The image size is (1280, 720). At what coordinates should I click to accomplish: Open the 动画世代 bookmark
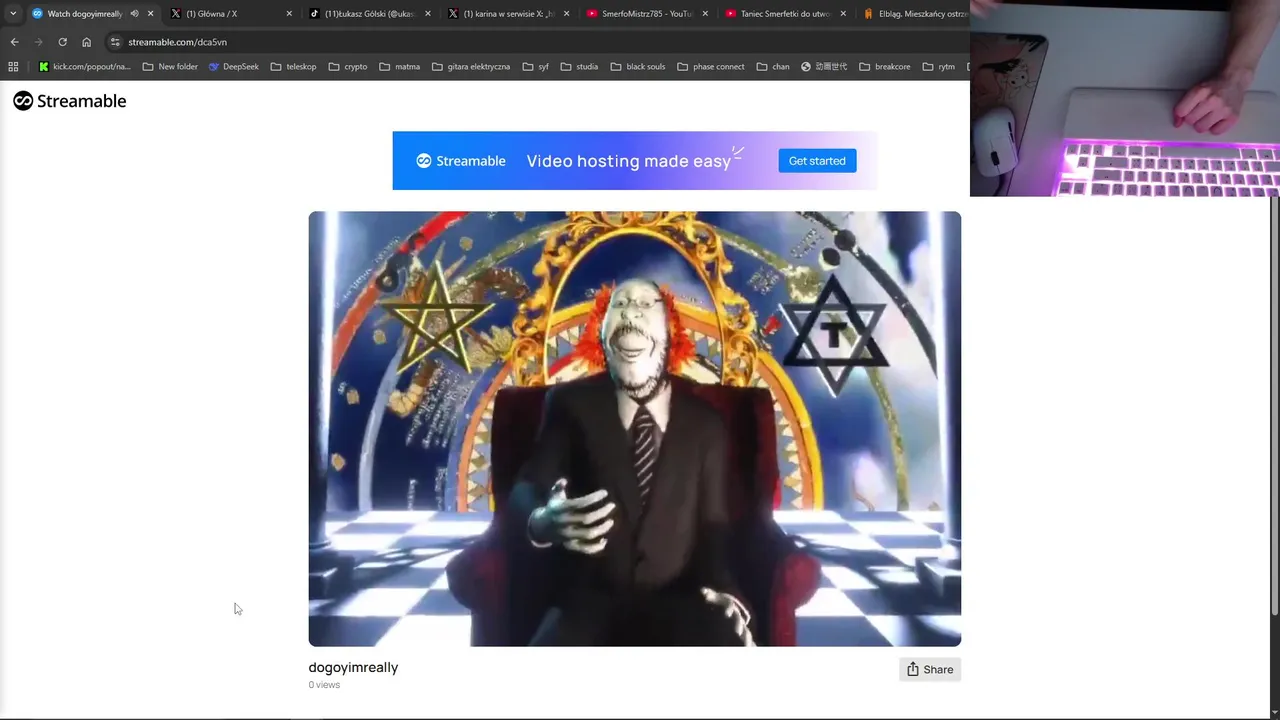pyautogui.click(x=824, y=67)
